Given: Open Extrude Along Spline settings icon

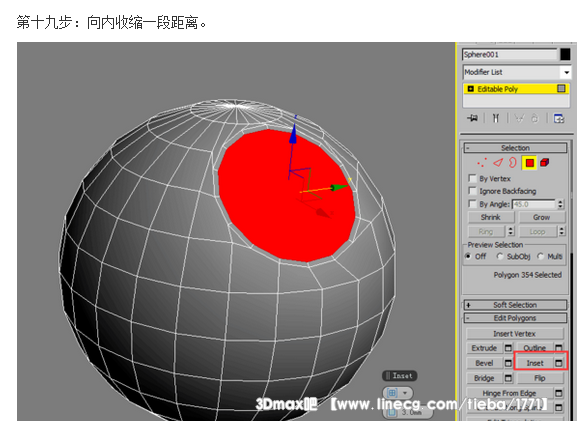Looking at the screenshot, I should tap(559, 407).
